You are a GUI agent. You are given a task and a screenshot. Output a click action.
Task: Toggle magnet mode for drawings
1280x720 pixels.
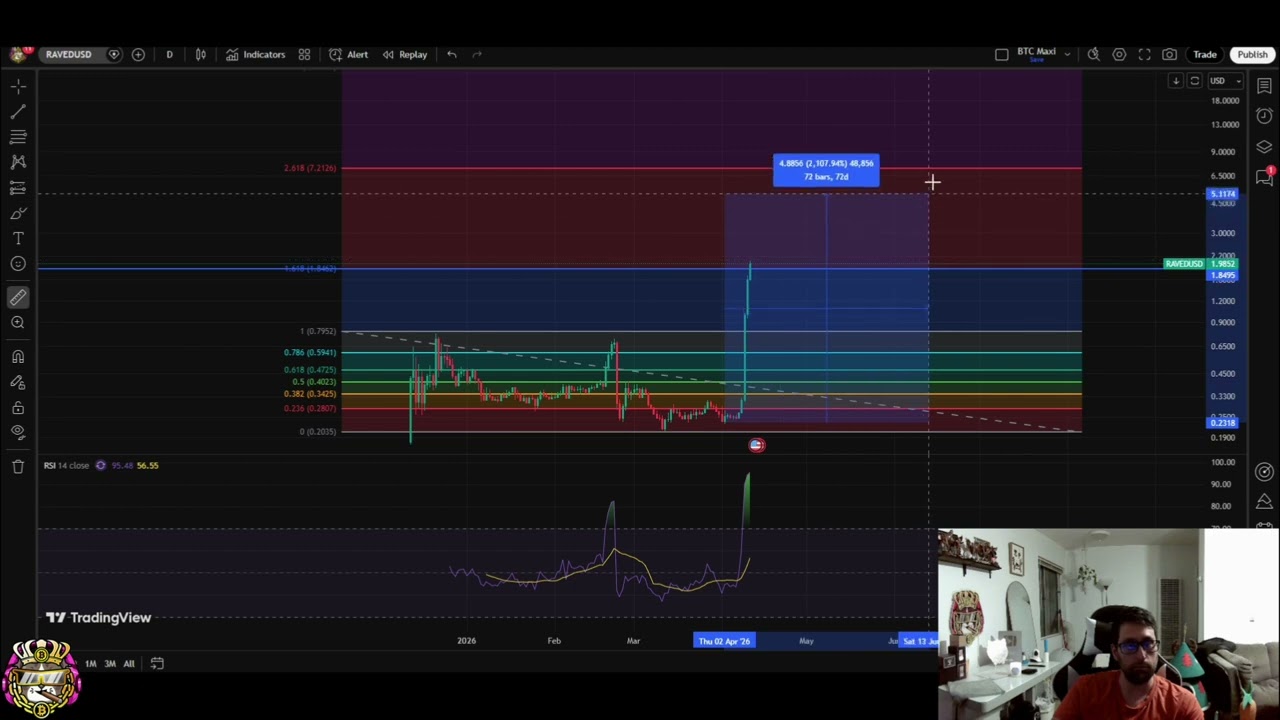18,356
